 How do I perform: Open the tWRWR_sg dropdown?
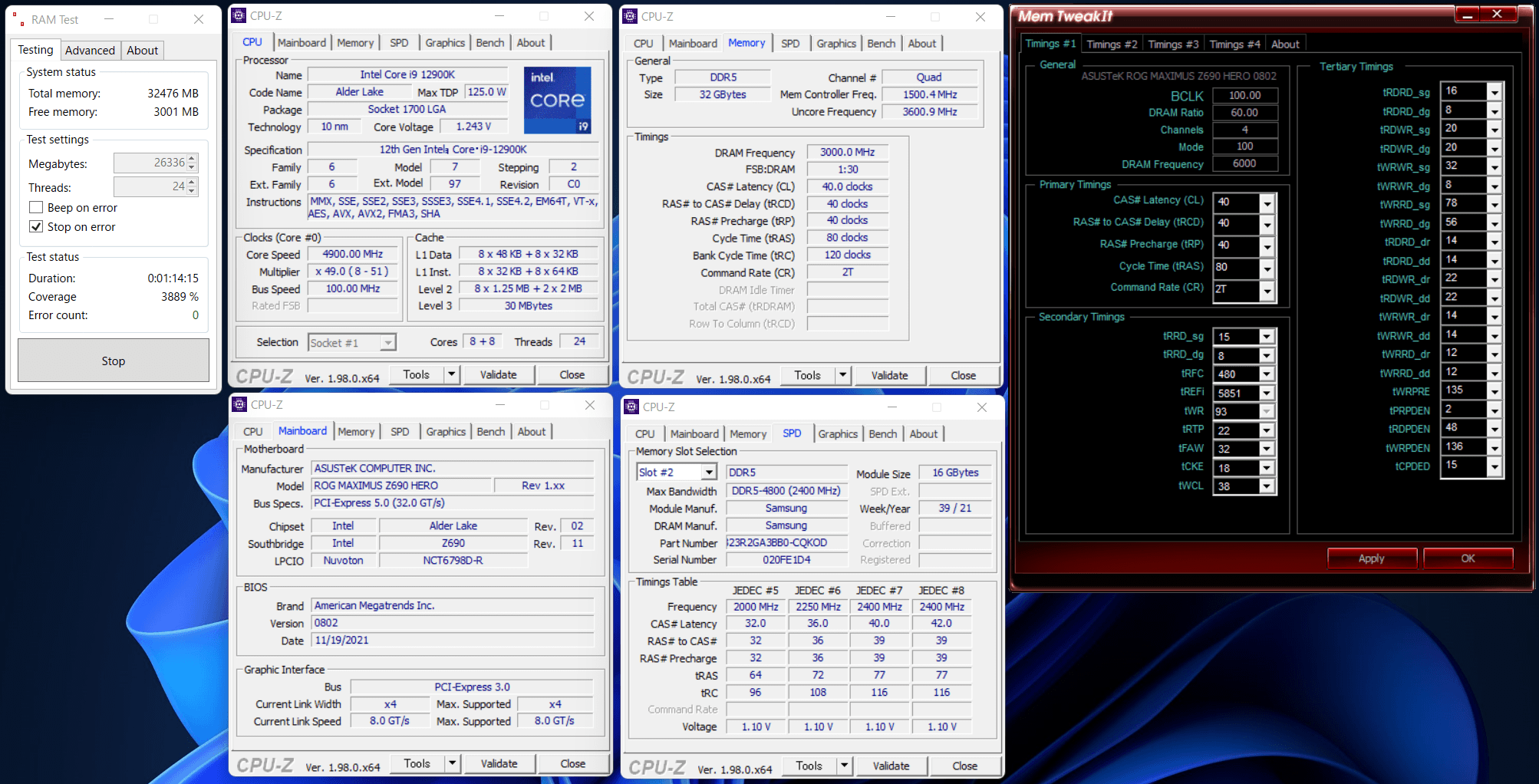pos(1495,167)
